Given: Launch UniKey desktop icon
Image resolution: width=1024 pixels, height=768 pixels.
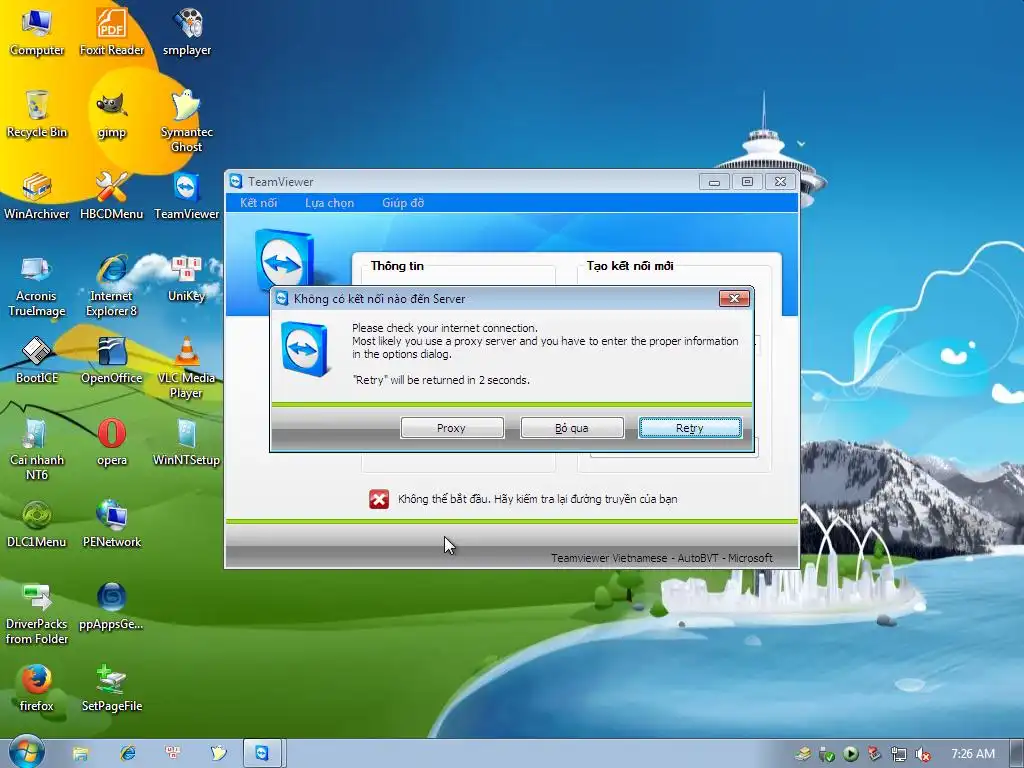Looking at the screenshot, I should (x=187, y=279).
